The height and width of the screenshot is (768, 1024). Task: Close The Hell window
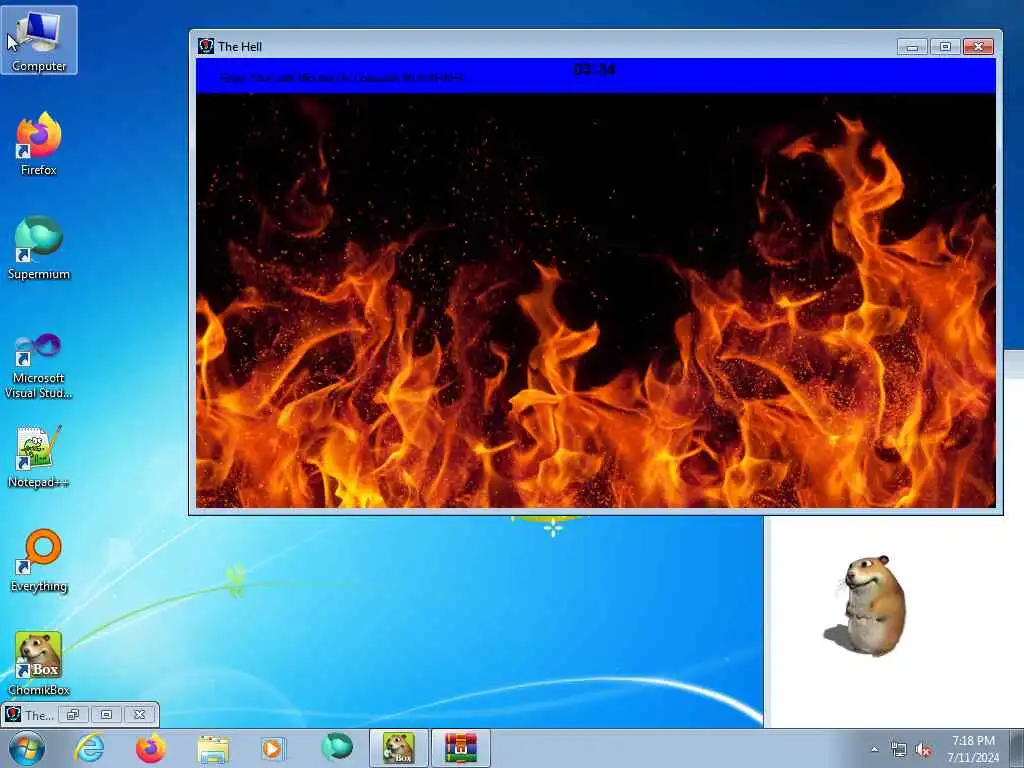click(x=978, y=46)
